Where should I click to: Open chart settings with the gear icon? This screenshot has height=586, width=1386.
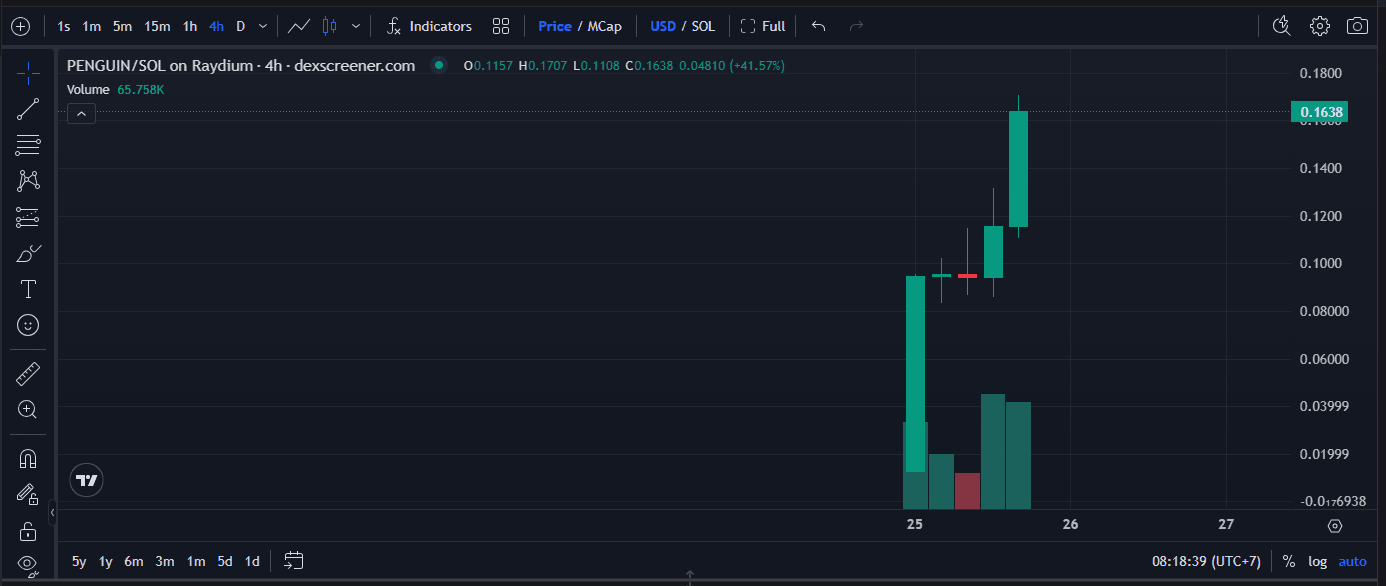(1319, 25)
